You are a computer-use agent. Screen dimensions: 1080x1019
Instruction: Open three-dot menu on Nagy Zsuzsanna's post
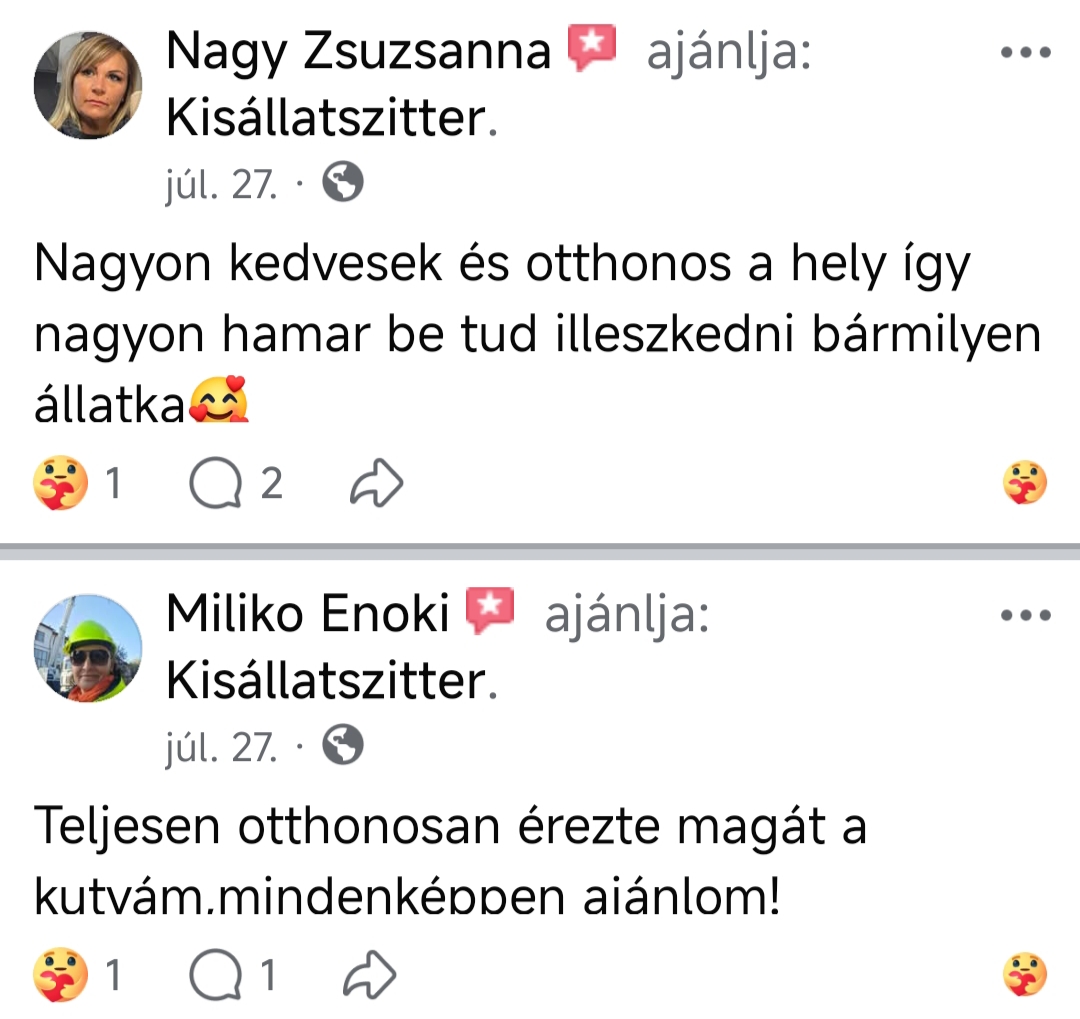click(1027, 53)
